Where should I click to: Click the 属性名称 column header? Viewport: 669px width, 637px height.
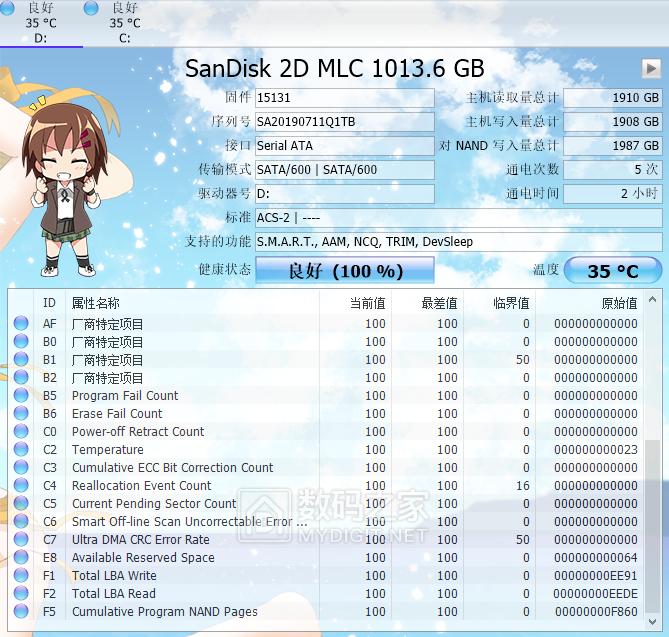[x=192, y=303]
